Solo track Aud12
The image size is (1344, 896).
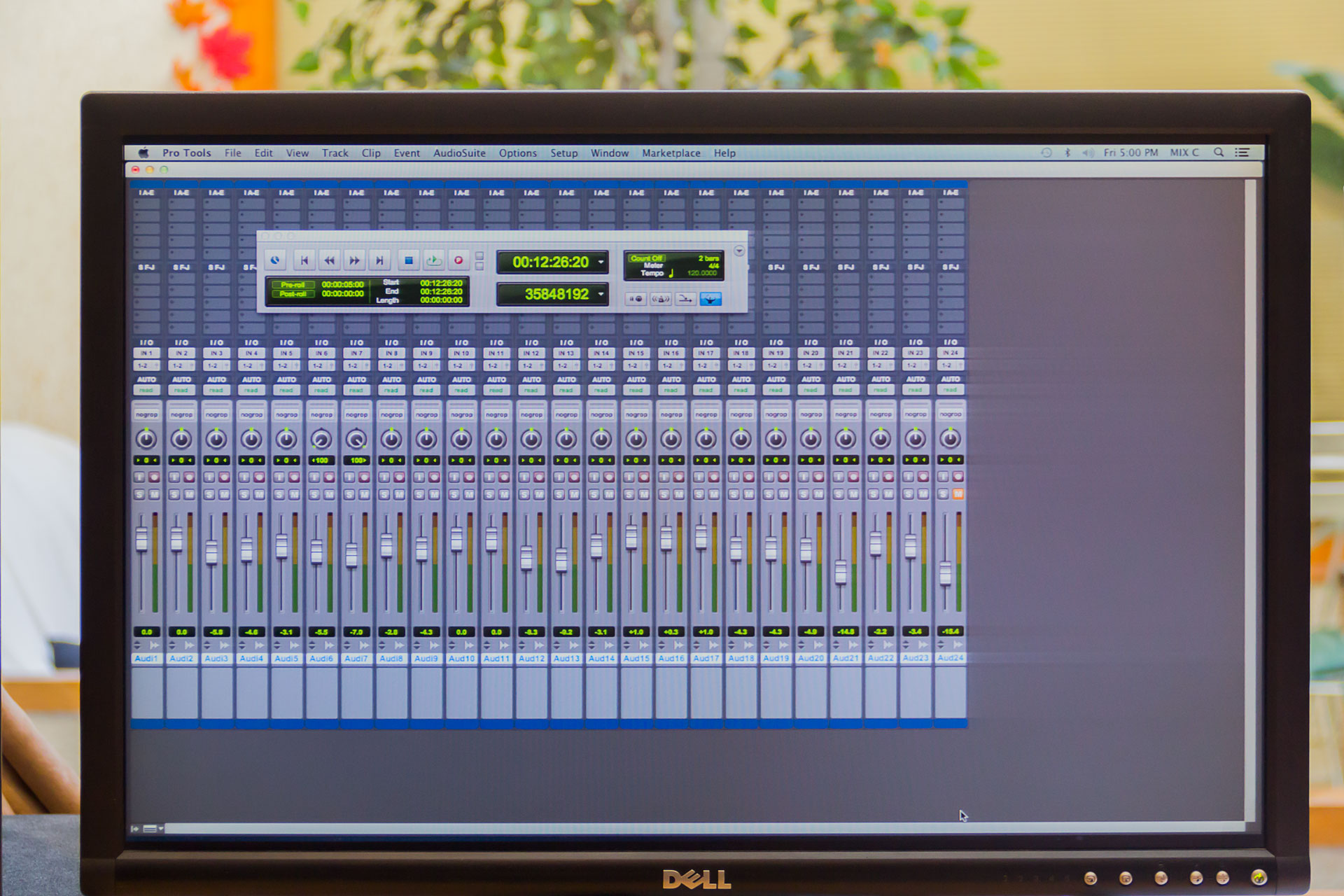click(524, 494)
